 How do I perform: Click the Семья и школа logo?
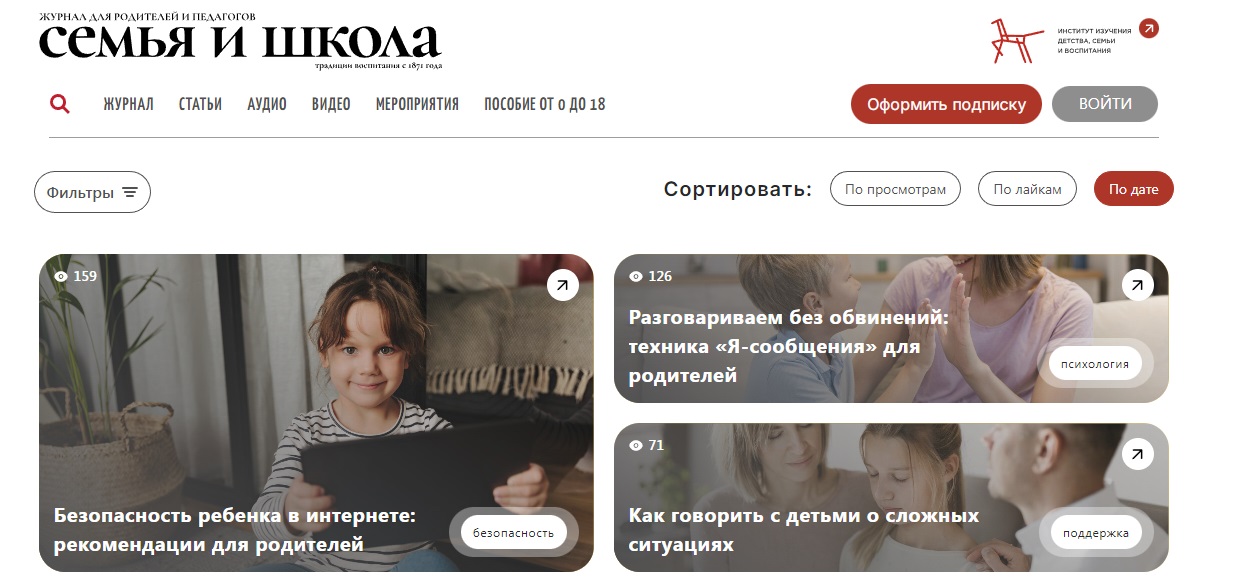240,41
